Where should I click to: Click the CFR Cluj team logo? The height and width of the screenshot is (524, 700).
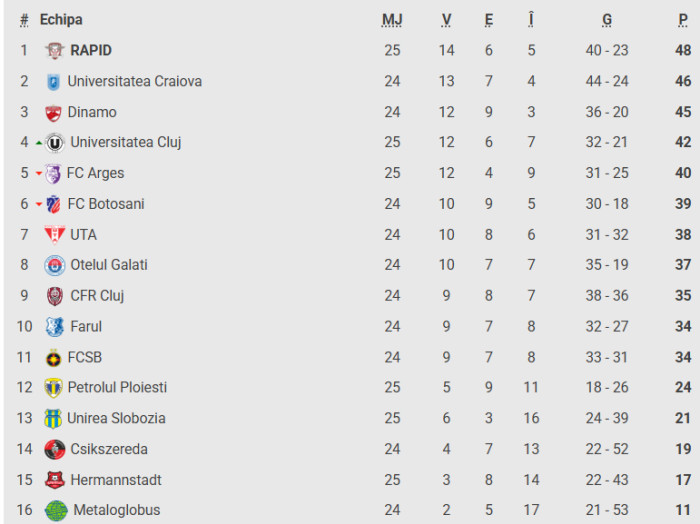55,296
